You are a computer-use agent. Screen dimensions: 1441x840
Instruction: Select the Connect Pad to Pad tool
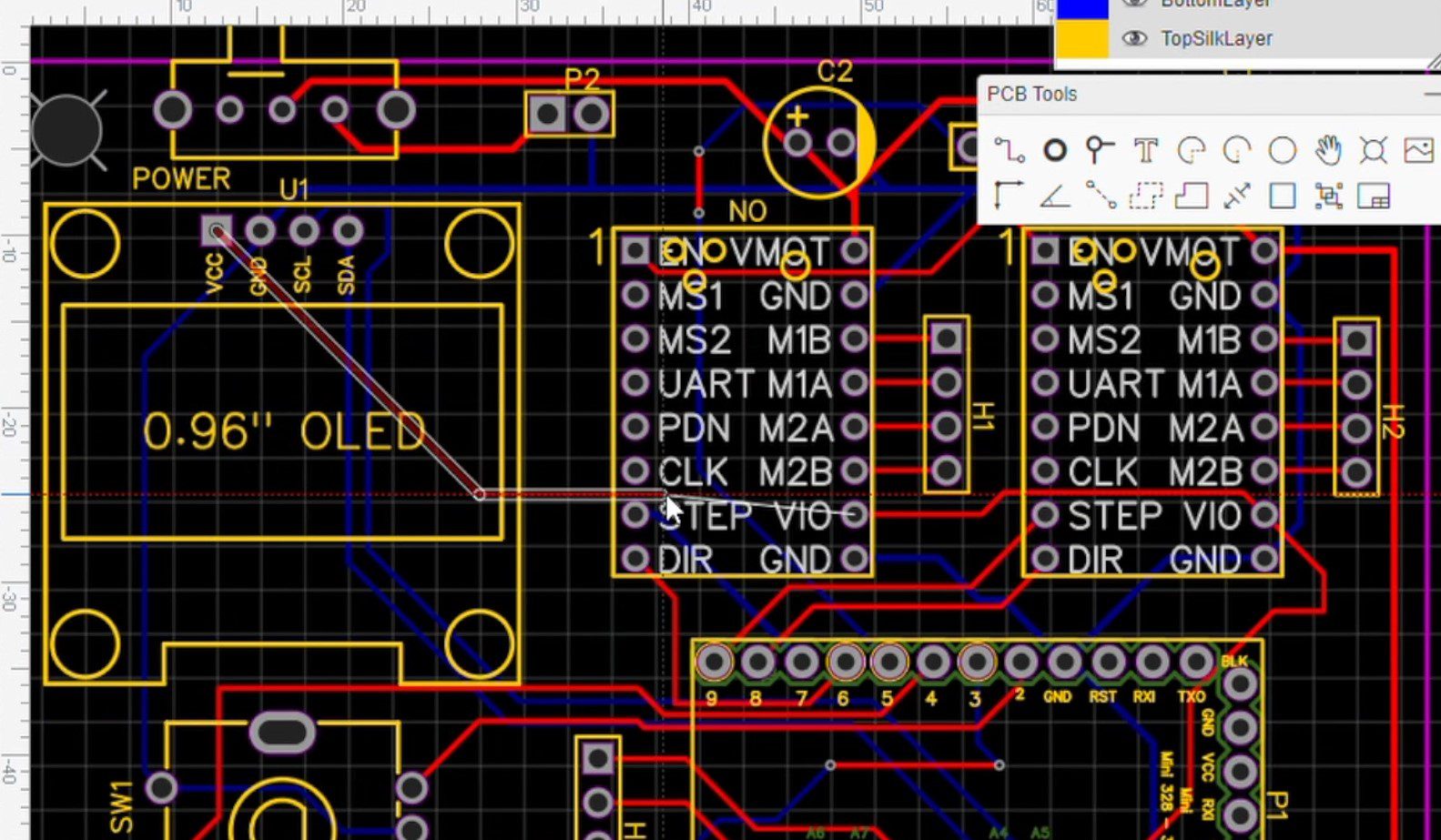(1100, 196)
